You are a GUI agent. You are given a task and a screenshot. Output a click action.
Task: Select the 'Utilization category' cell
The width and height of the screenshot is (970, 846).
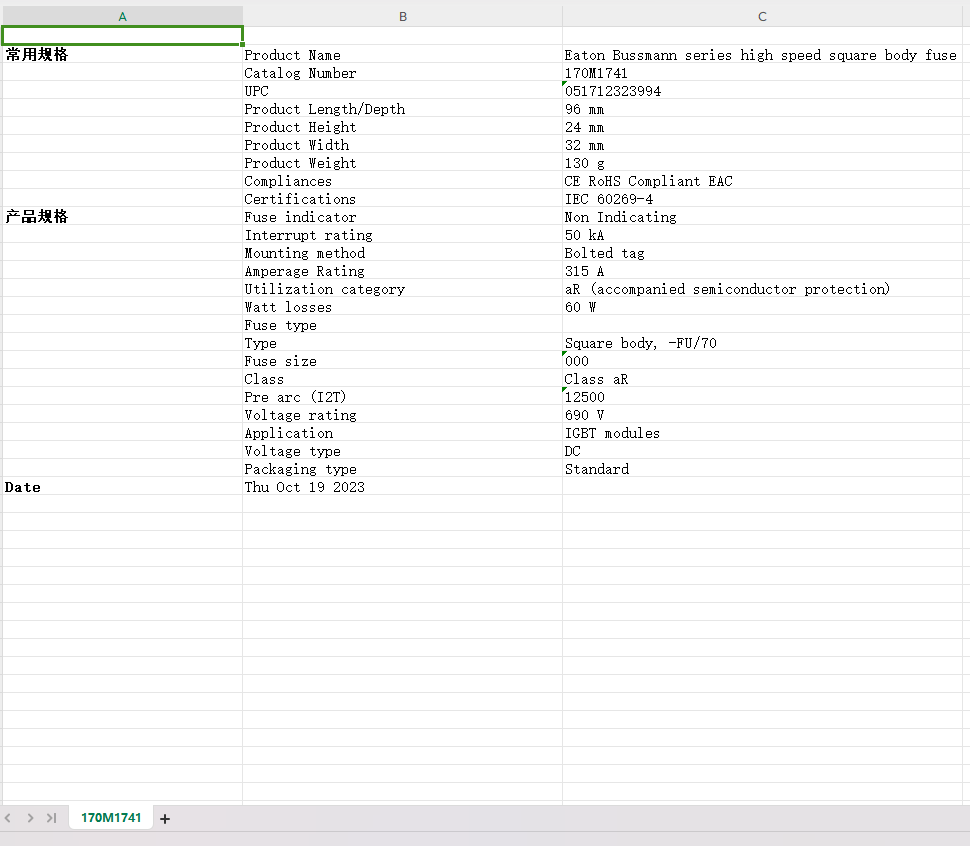403,289
